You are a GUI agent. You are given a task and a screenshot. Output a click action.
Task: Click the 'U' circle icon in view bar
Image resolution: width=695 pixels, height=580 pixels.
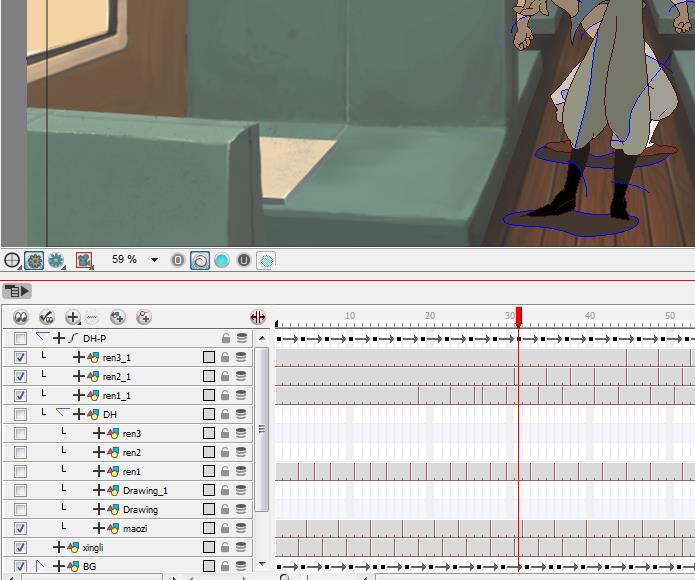click(x=244, y=260)
